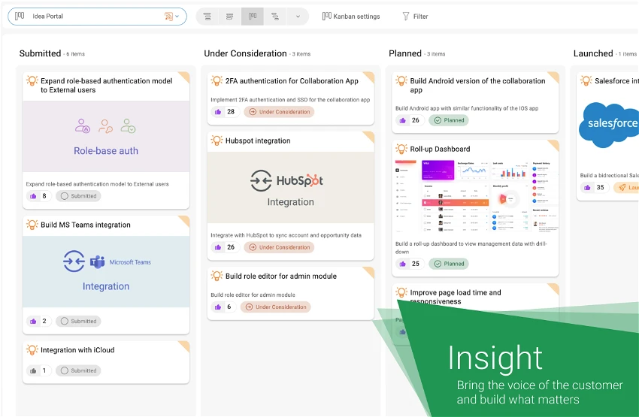Select the Kanban board view icon
The image size is (640, 418).
coord(252,16)
